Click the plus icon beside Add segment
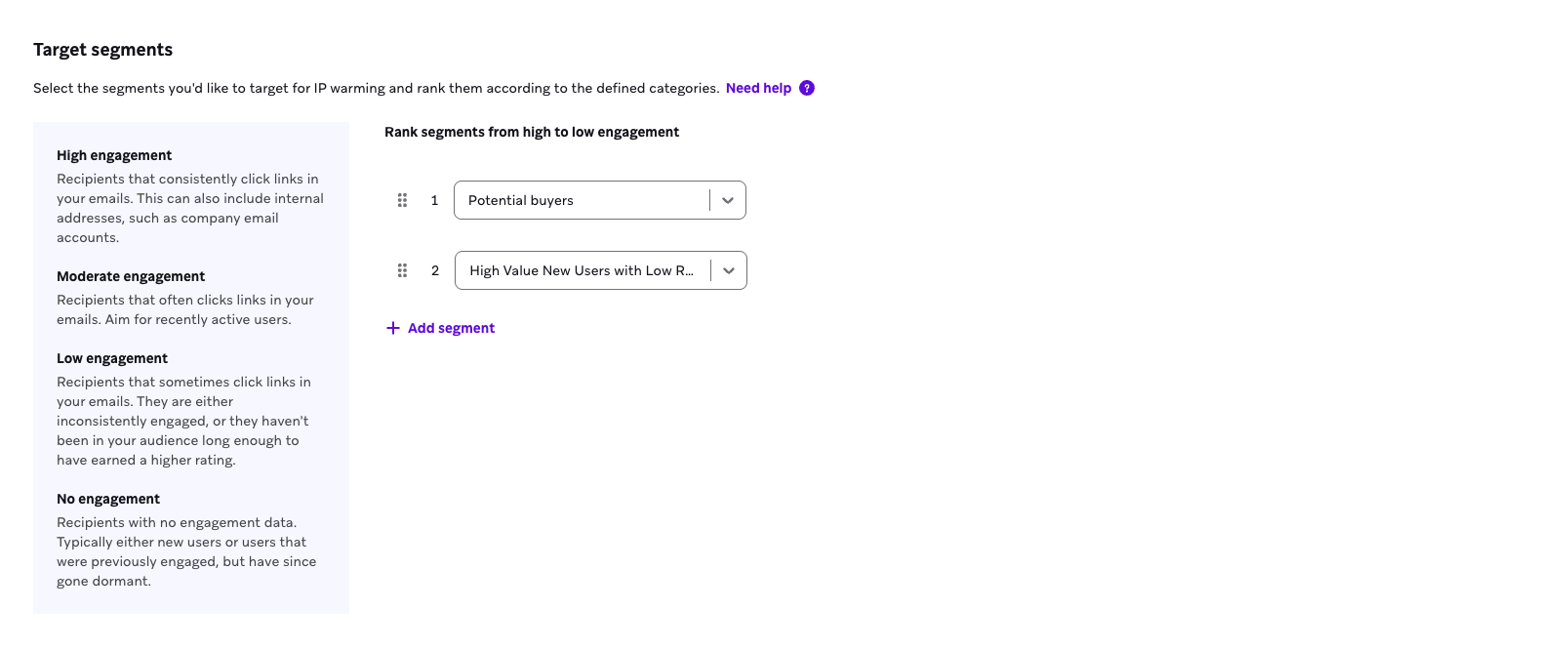Screen dimensions: 1568x650 click(x=393, y=328)
